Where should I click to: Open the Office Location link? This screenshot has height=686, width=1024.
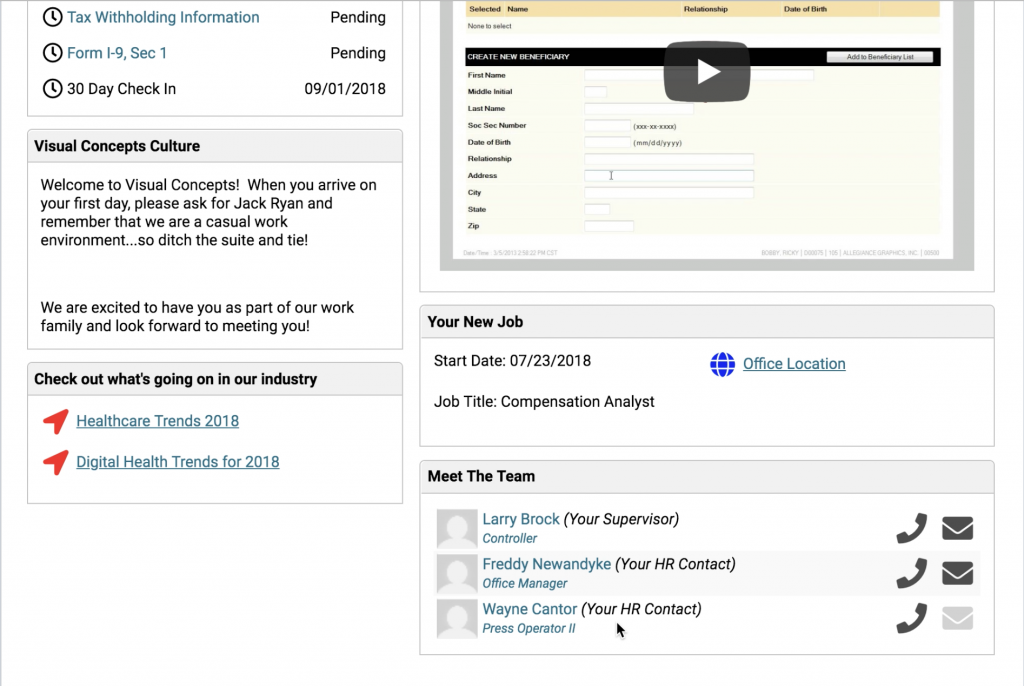click(x=794, y=364)
